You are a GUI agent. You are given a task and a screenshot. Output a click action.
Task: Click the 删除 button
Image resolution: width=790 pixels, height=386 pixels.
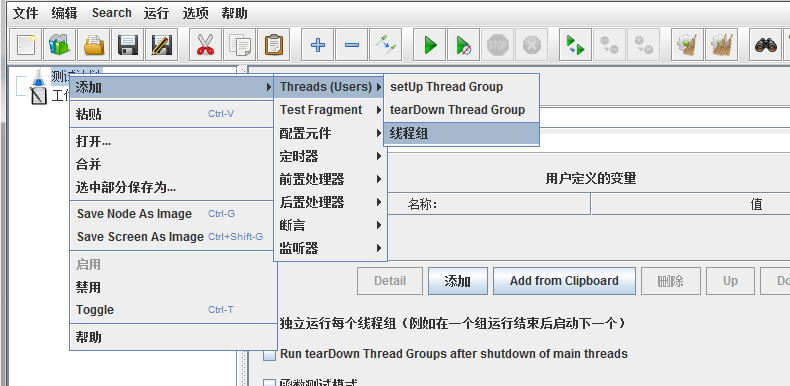pyautogui.click(x=671, y=281)
